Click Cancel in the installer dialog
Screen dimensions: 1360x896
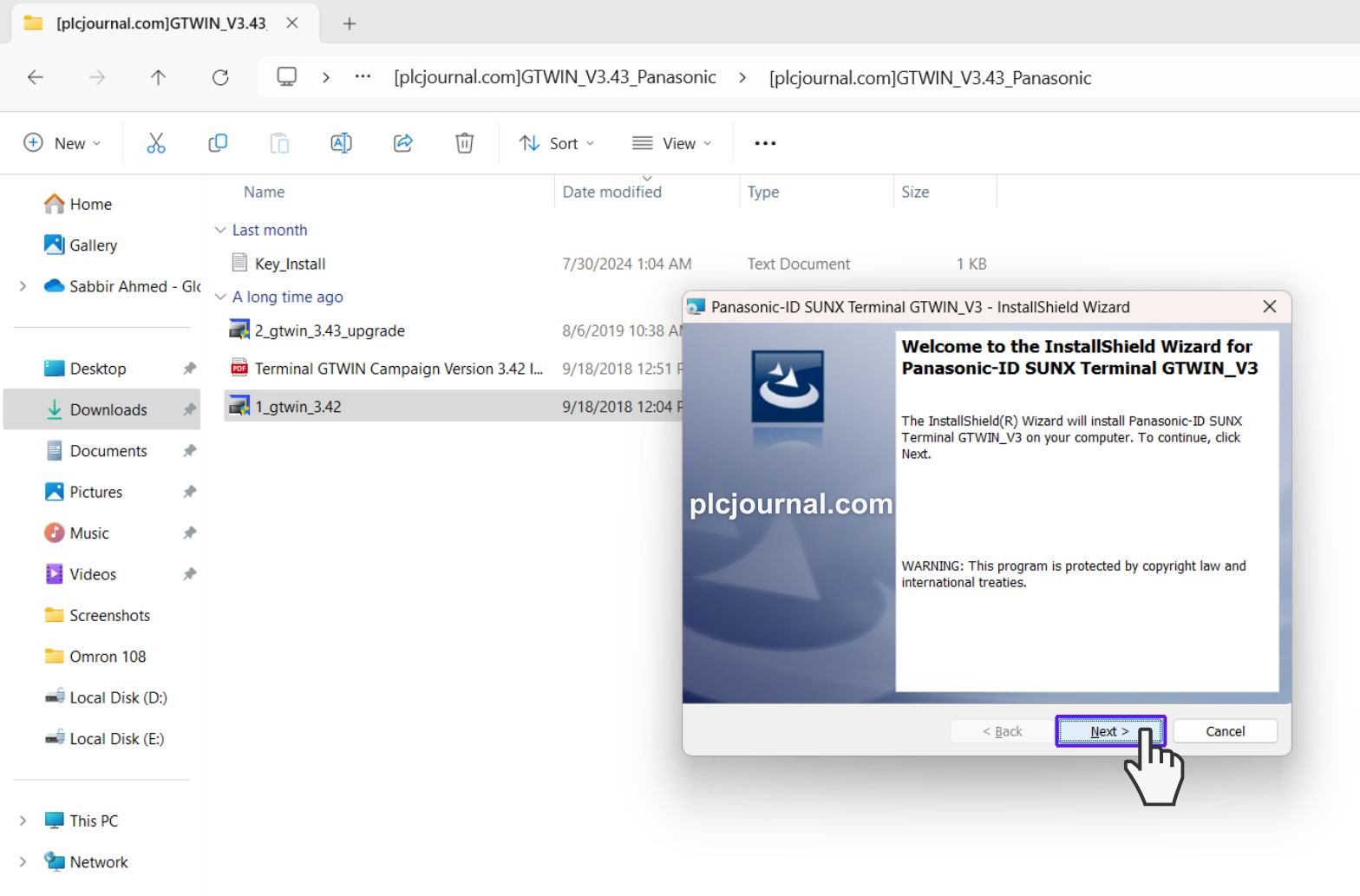click(1225, 731)
